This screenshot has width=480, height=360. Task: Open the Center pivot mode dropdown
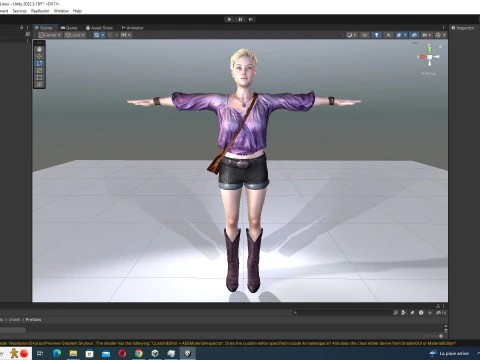(x=50, y=35)
